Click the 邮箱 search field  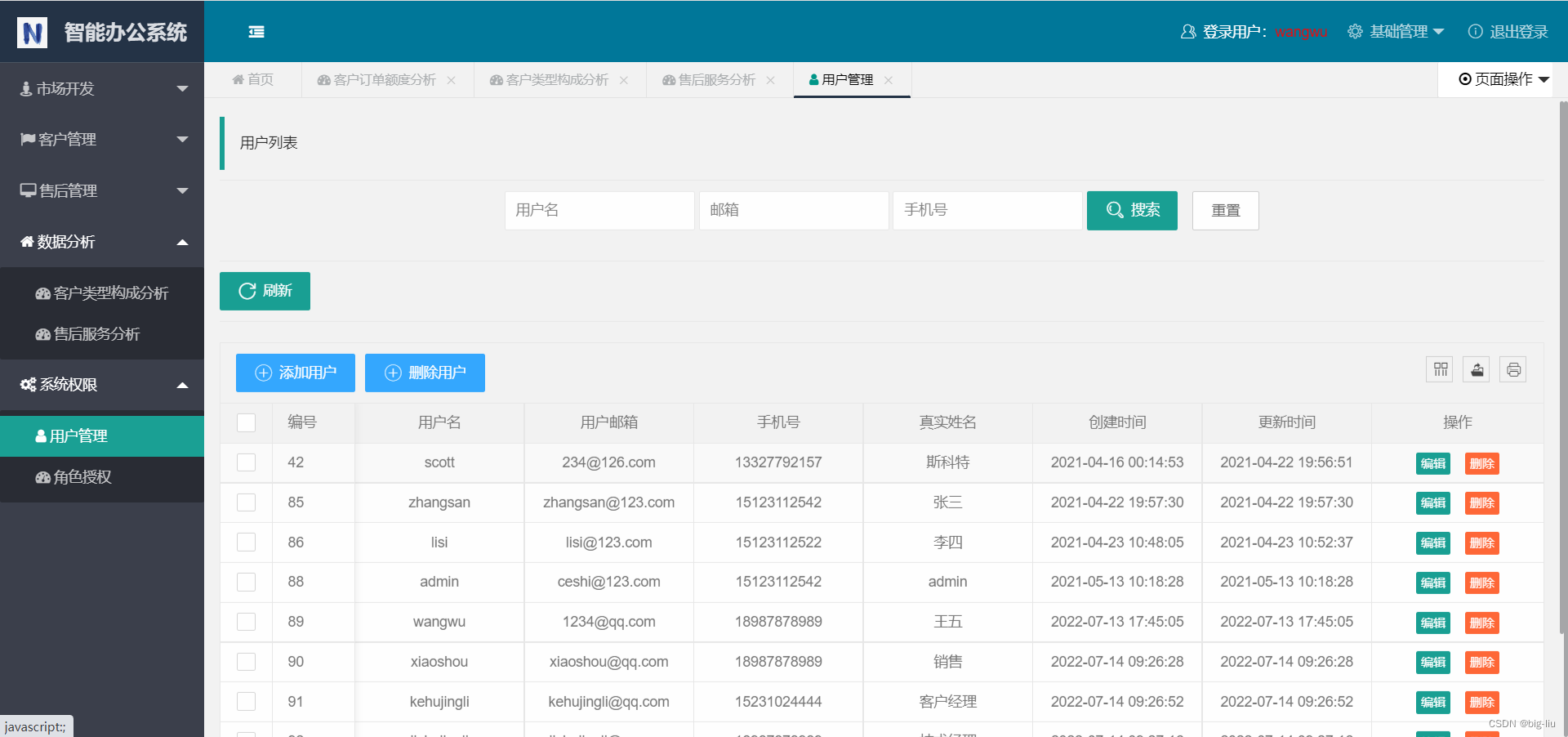[x=794, y=211]
